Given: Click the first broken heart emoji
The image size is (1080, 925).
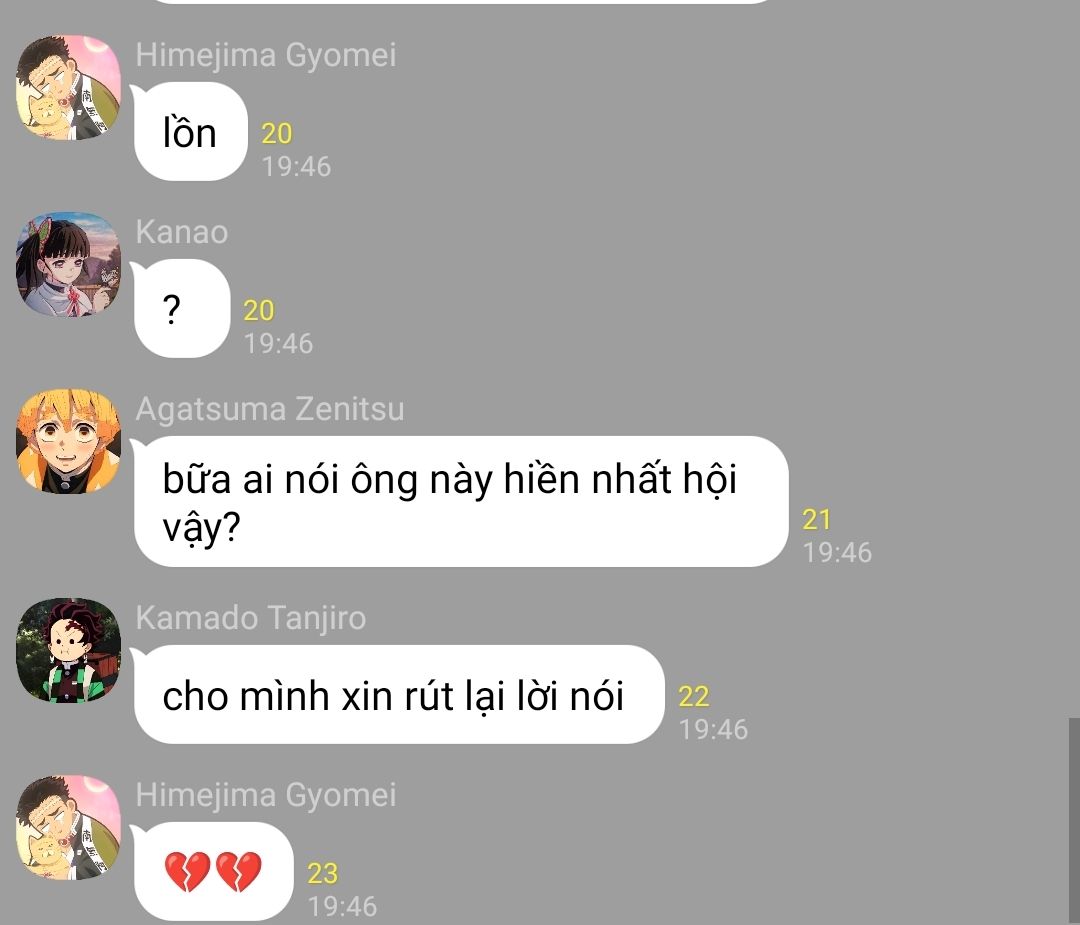Looking at the screenshot, I should click(x=187, y=871).
